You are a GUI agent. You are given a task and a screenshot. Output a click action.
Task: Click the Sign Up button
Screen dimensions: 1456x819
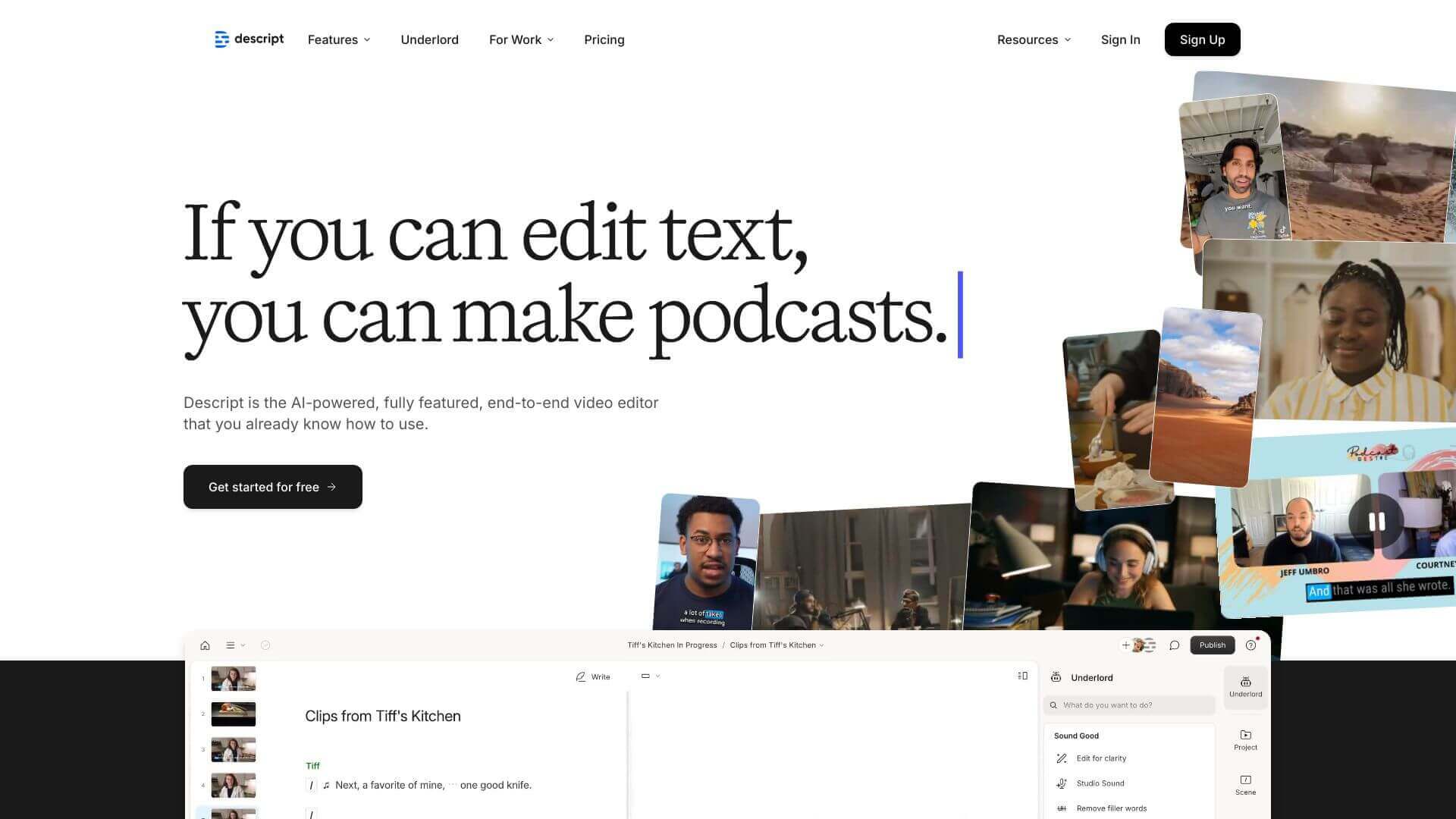click(1202, 39)
